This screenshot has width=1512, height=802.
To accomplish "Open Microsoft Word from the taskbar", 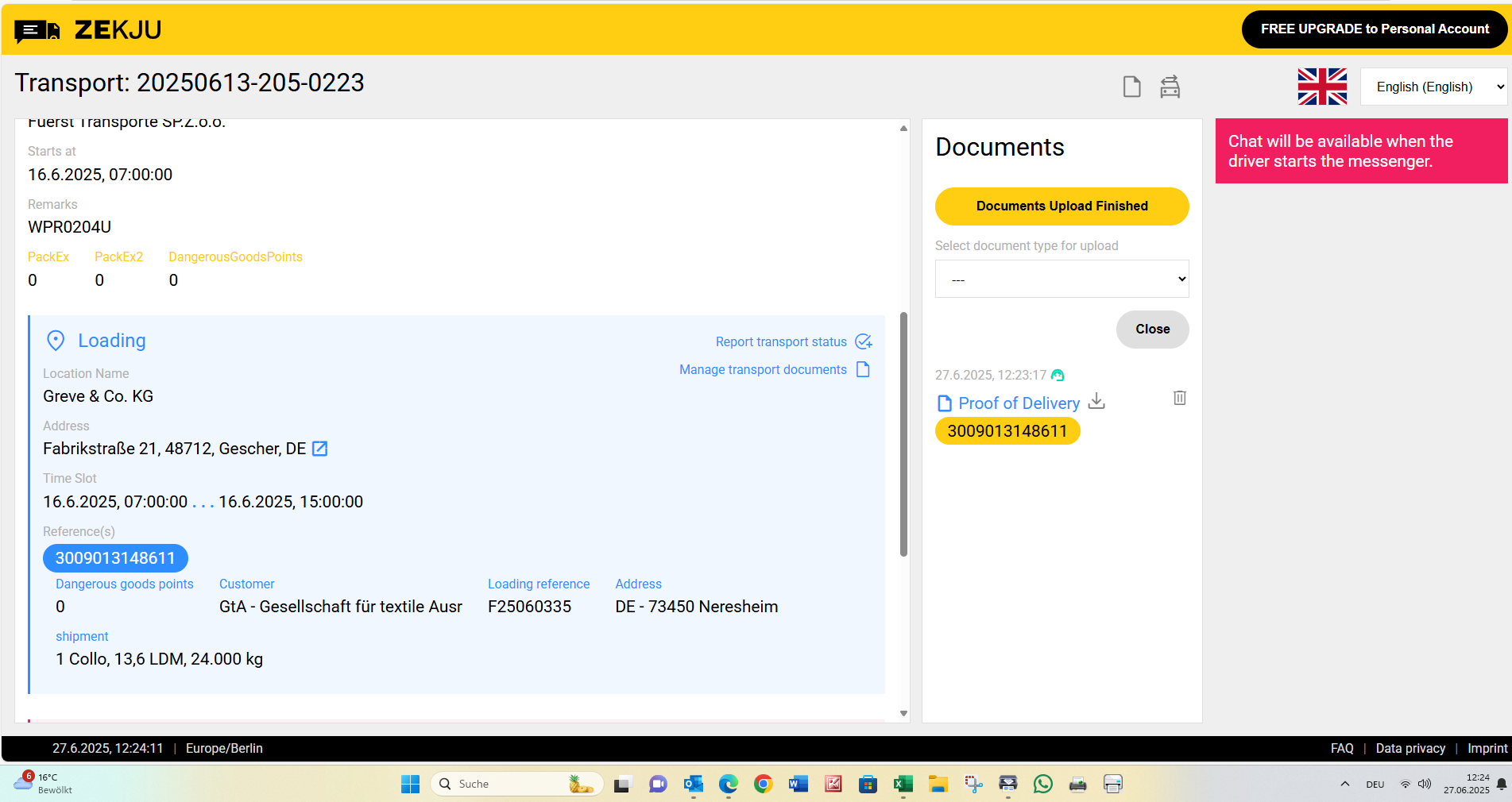I will click(x=799, y=785).
